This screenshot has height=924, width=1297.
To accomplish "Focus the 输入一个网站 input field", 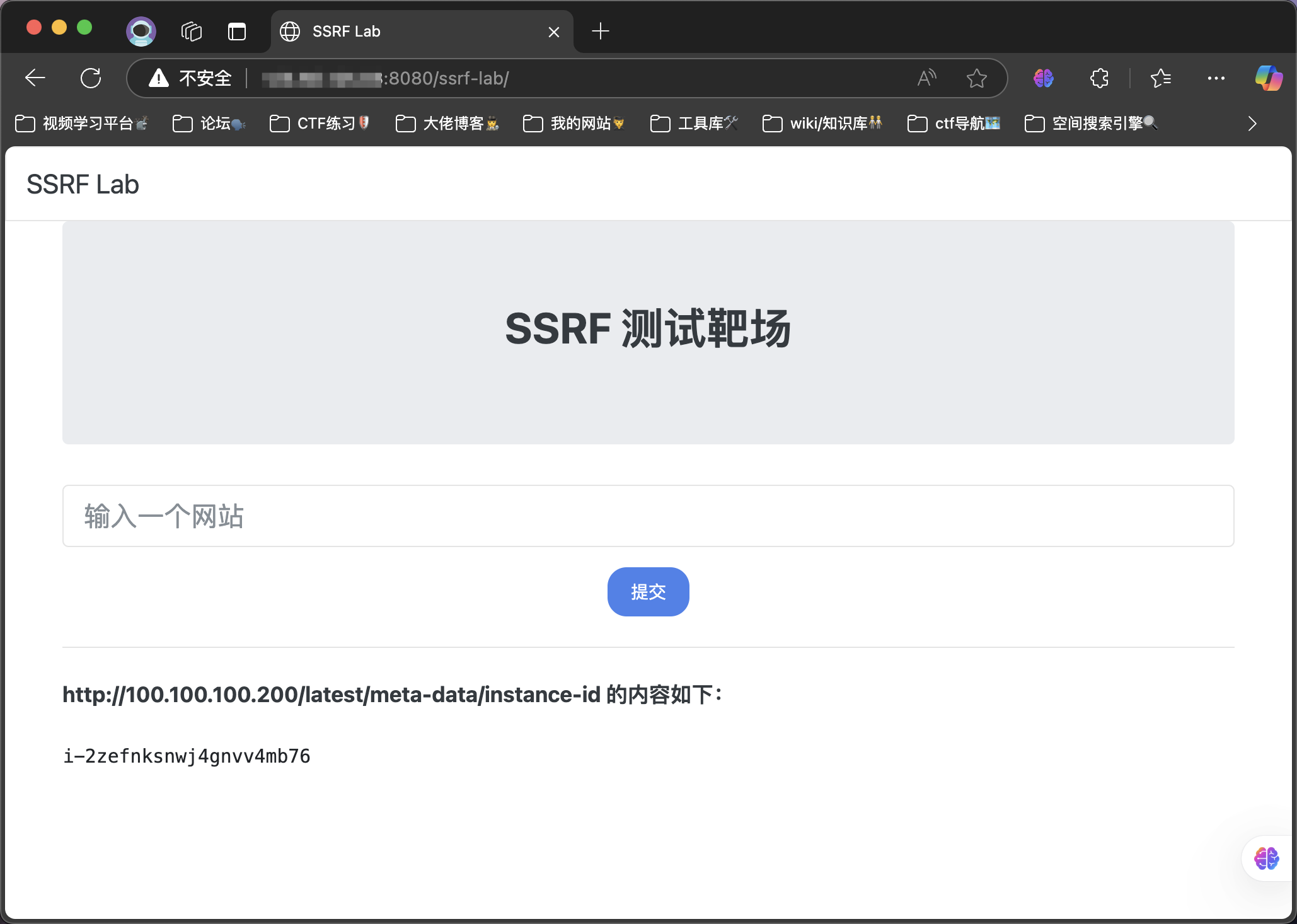I will (648, 516).
